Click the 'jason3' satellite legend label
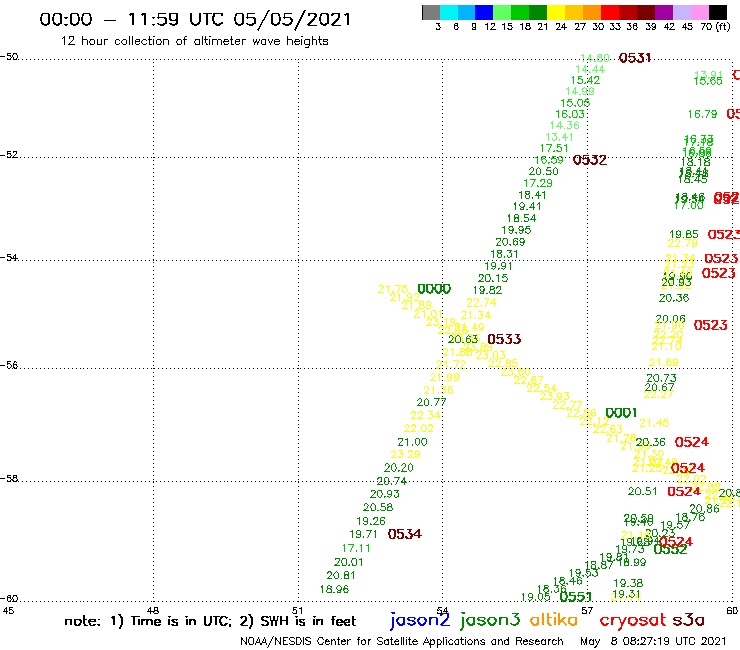The width and height of the screenshot is (740, 650). pyautogui.click(x=490, y=621)
